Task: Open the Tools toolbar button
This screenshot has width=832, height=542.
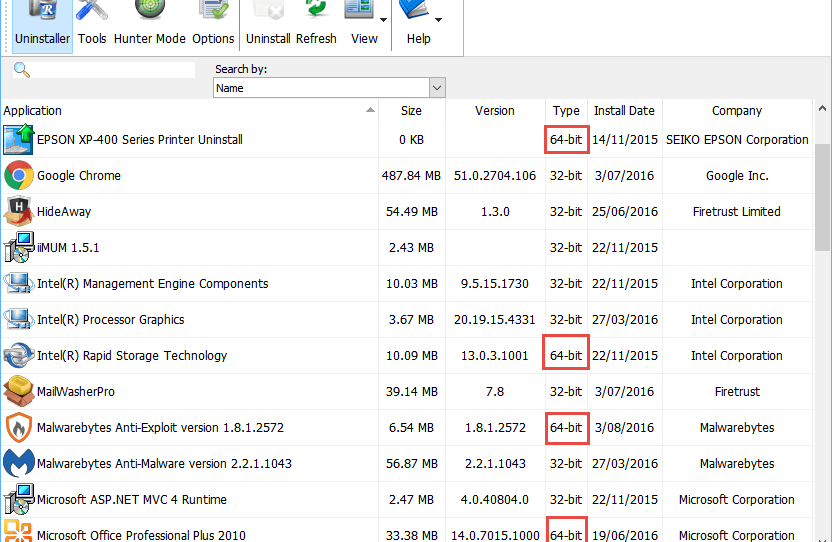Action: (92, 24)
